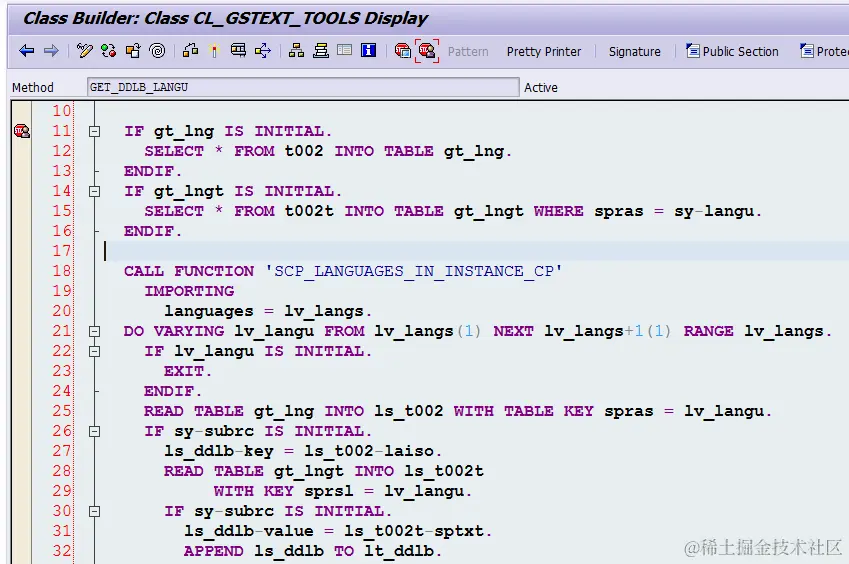Open the Where-Used List icon
The width and height of the screenshot is (849, 564).
pos(238,51)
